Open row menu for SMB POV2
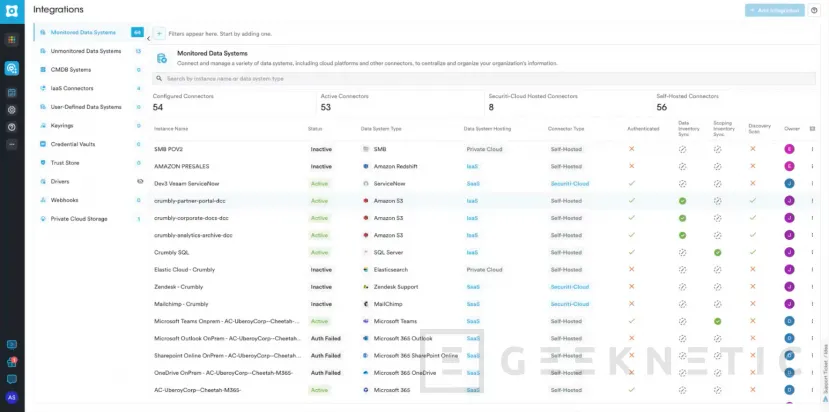The width and height of the screenshot is (829, 412). (813, 149)
